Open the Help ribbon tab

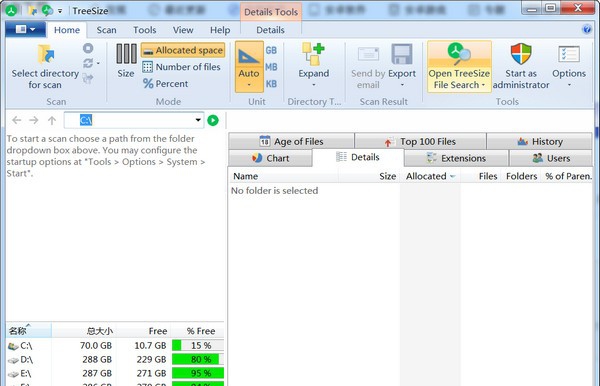[x=220, y=30]
